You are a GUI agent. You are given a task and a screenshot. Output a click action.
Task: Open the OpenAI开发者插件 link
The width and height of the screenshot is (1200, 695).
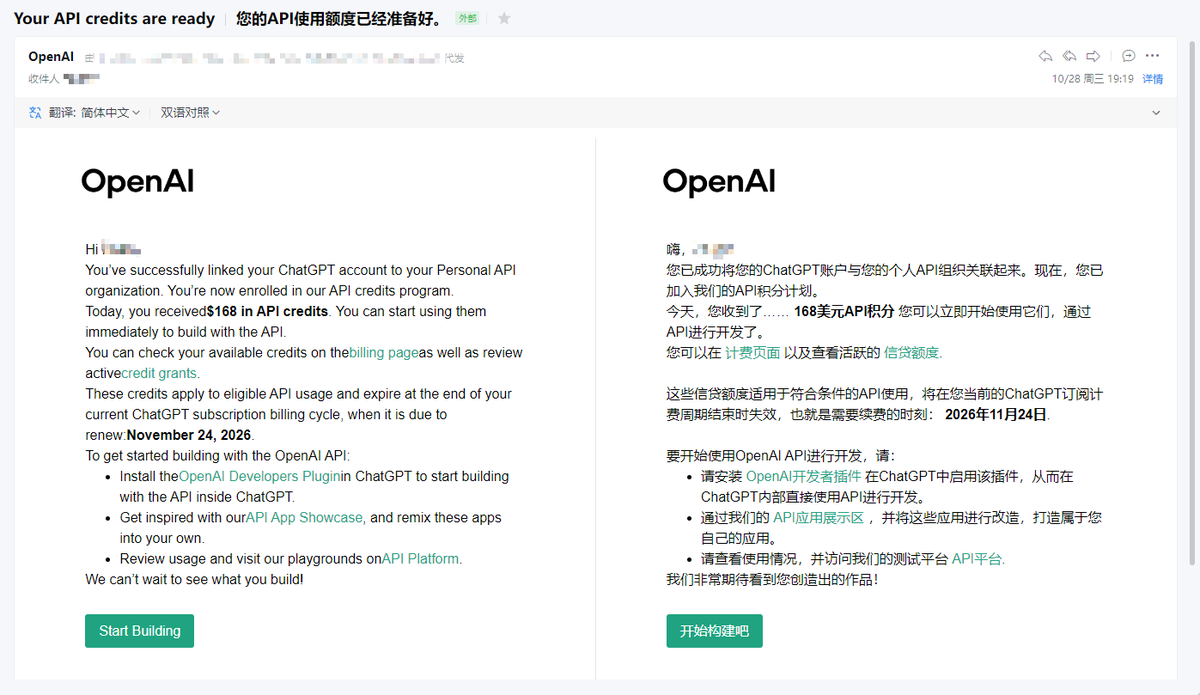click(804, 476)
